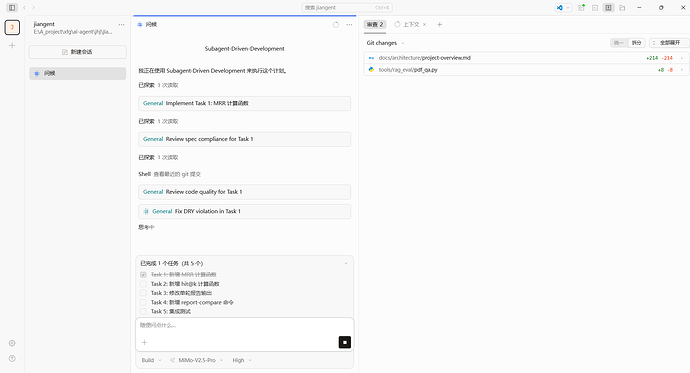690x373 pixels.
Task: Click Task 4 report-compare text
Action: coord(192,302)
